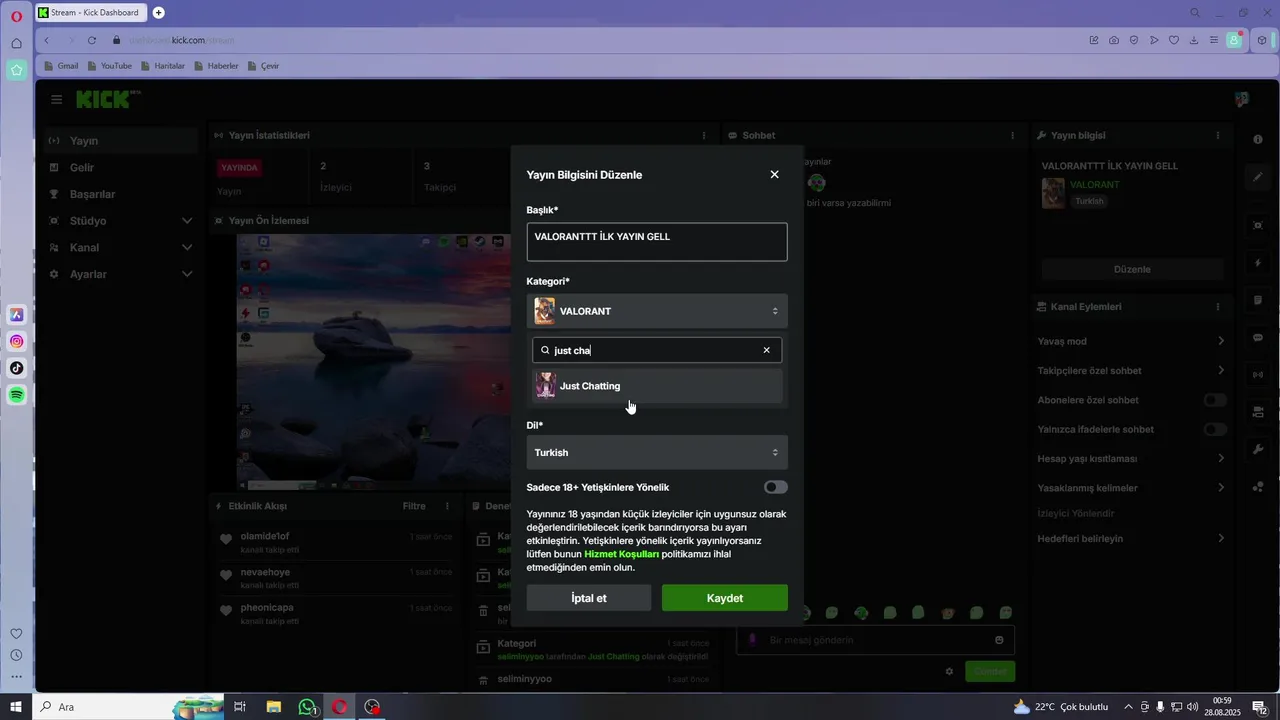Clear the category search field

pos(767,350)
